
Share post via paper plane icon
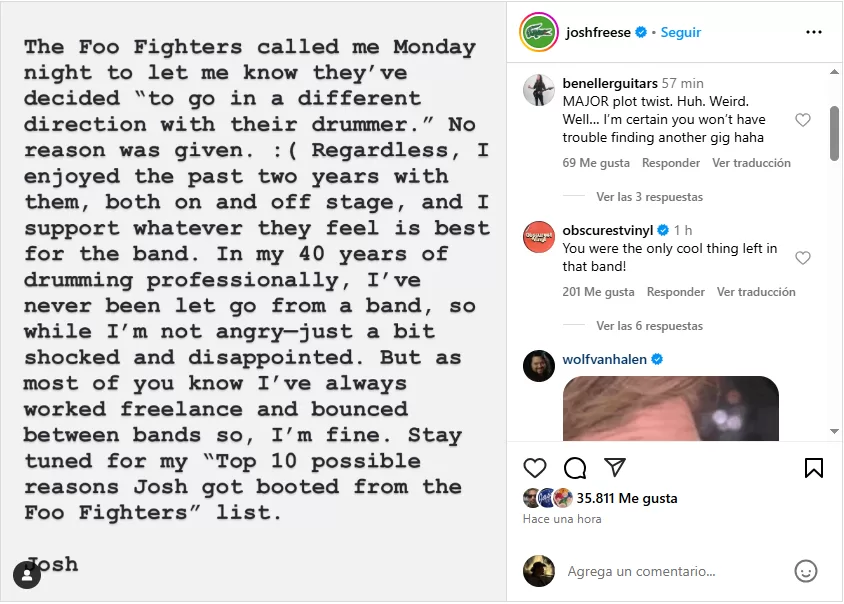pyautogui.click(x=615, y=468)
